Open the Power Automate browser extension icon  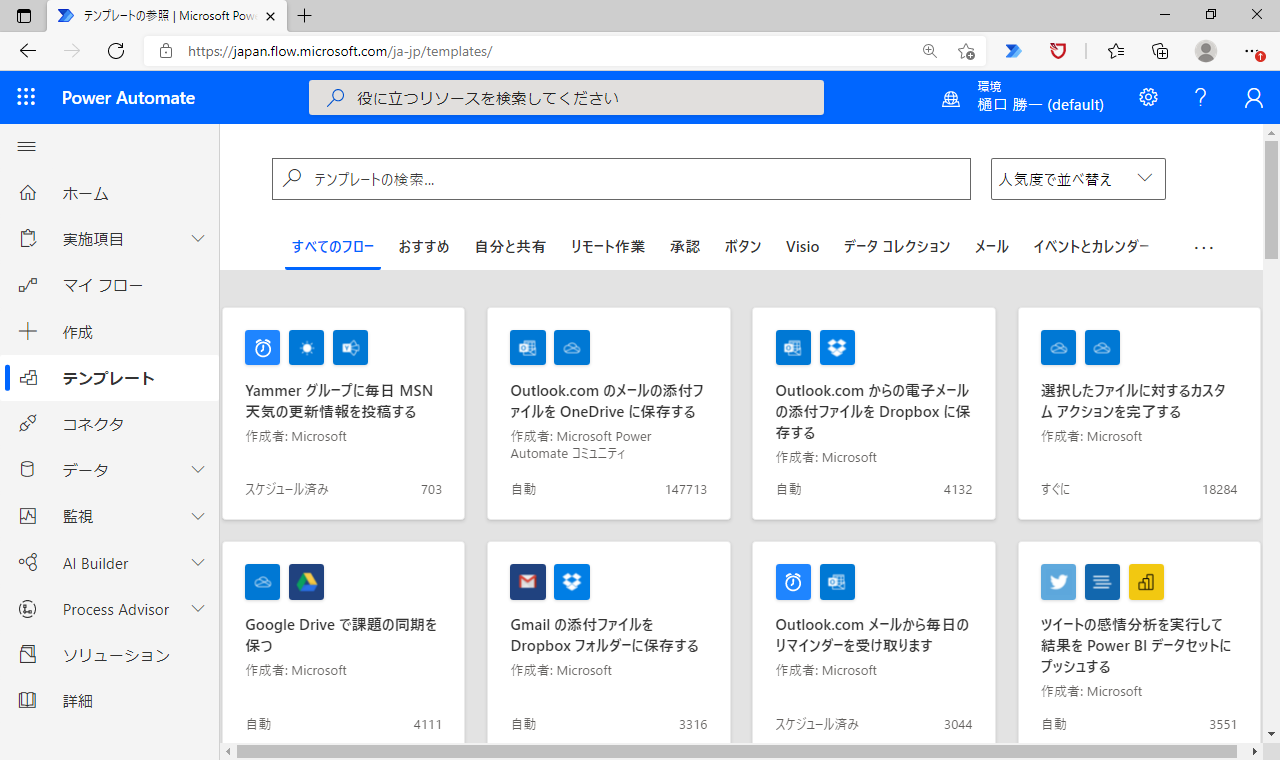[x=1013, y=51]
